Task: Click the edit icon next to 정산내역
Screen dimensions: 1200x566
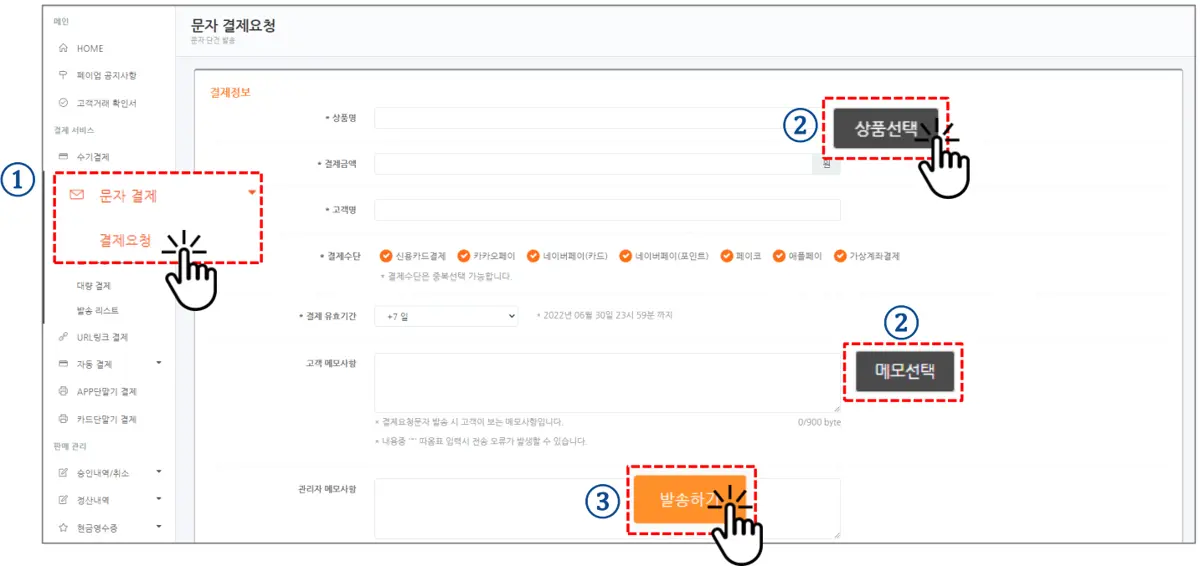Action: (64, 498)
